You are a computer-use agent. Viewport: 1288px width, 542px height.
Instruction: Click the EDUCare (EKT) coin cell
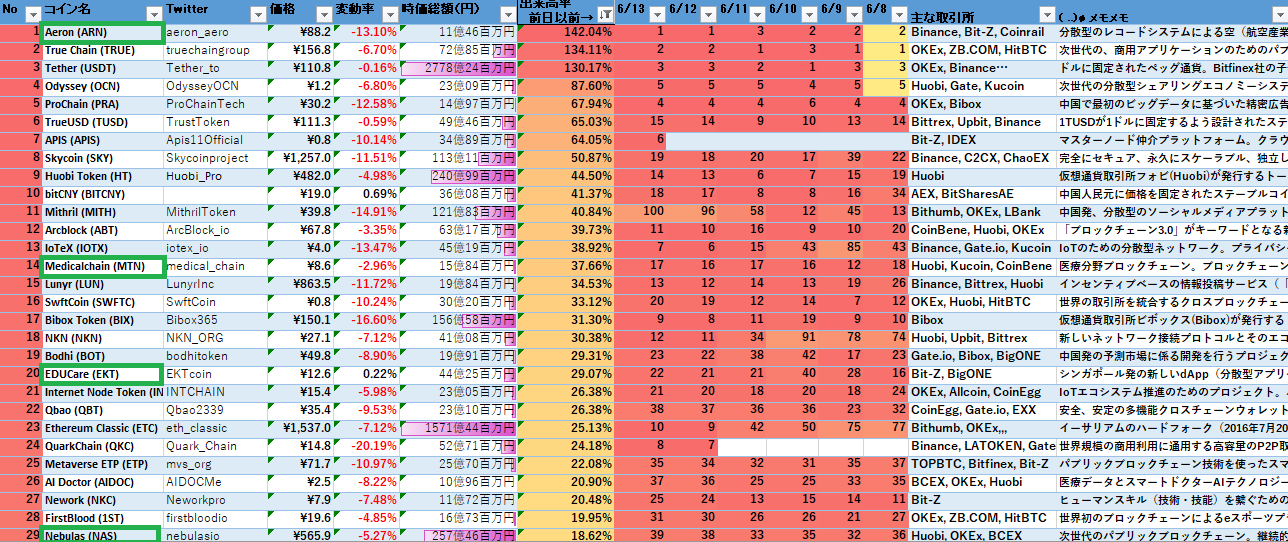coord(101,374)
